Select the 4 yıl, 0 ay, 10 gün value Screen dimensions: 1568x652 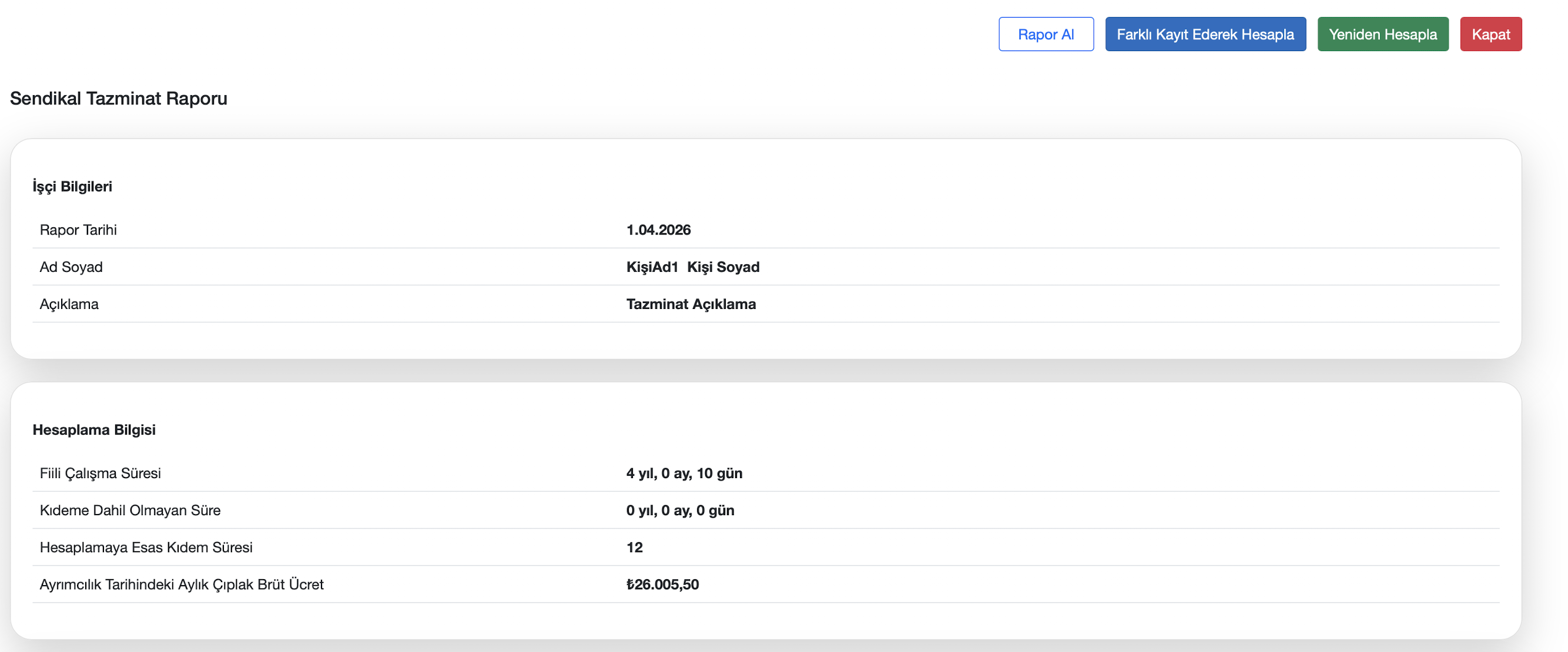684,473
